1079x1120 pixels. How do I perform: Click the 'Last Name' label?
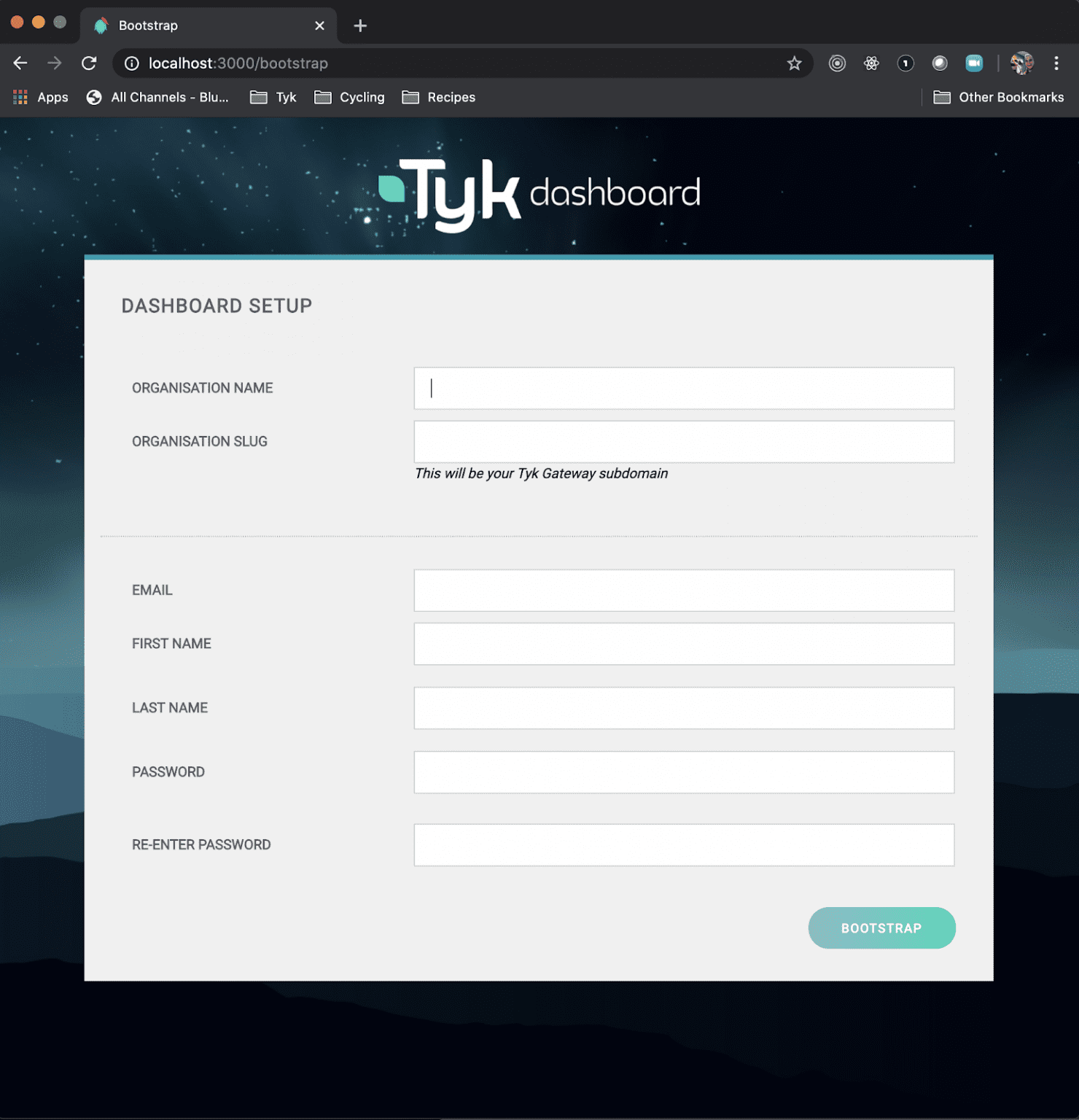pyautogui.click(x=170, y=707)
